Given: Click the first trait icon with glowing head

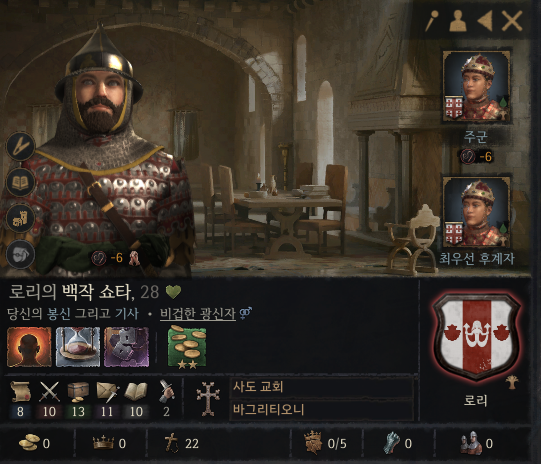Looking at the screenshot, I should click(x=29, y=347).
